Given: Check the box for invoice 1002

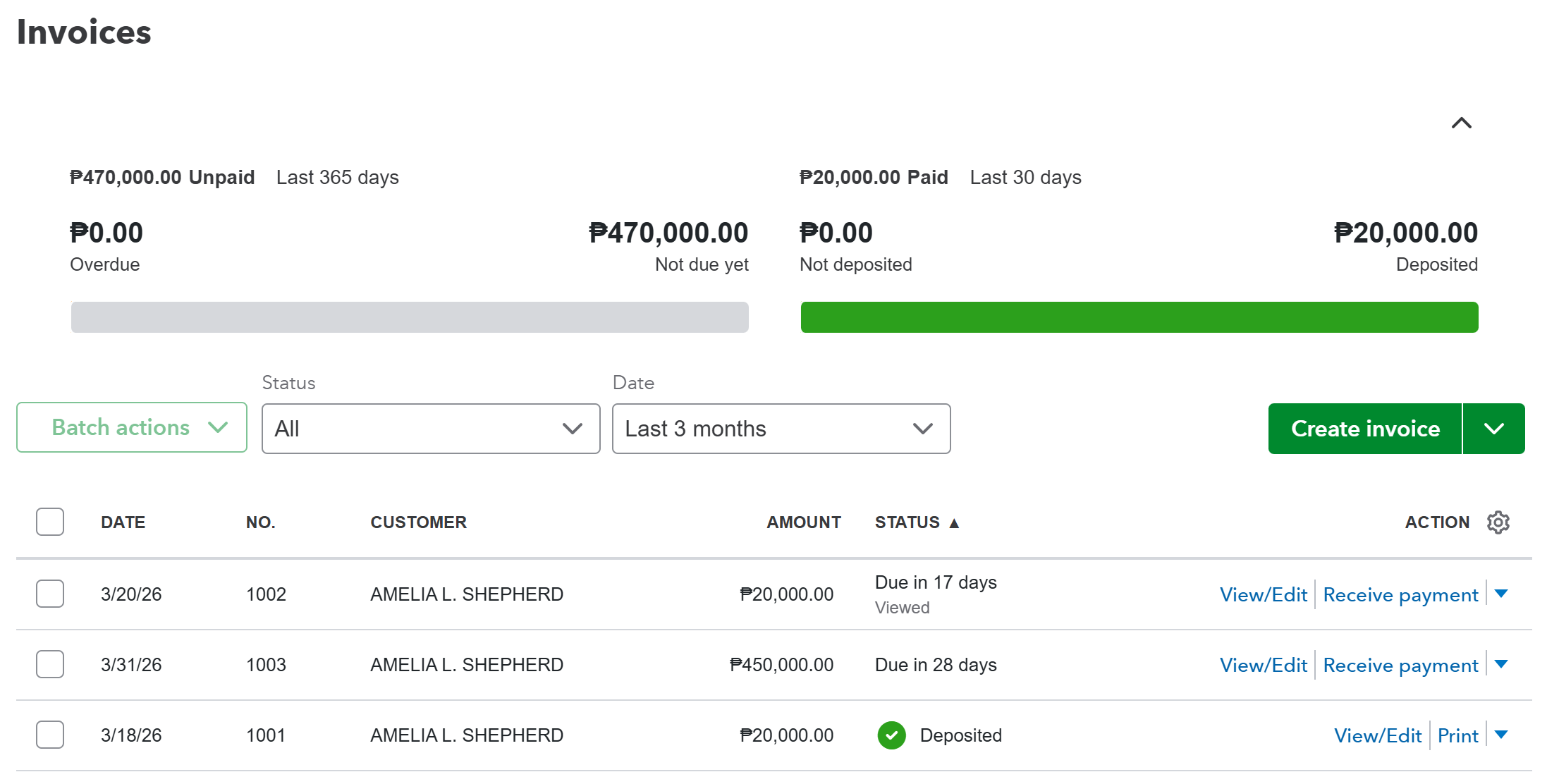Looking at the screenshot, I should pyautogui.click(x=50, y=594).
